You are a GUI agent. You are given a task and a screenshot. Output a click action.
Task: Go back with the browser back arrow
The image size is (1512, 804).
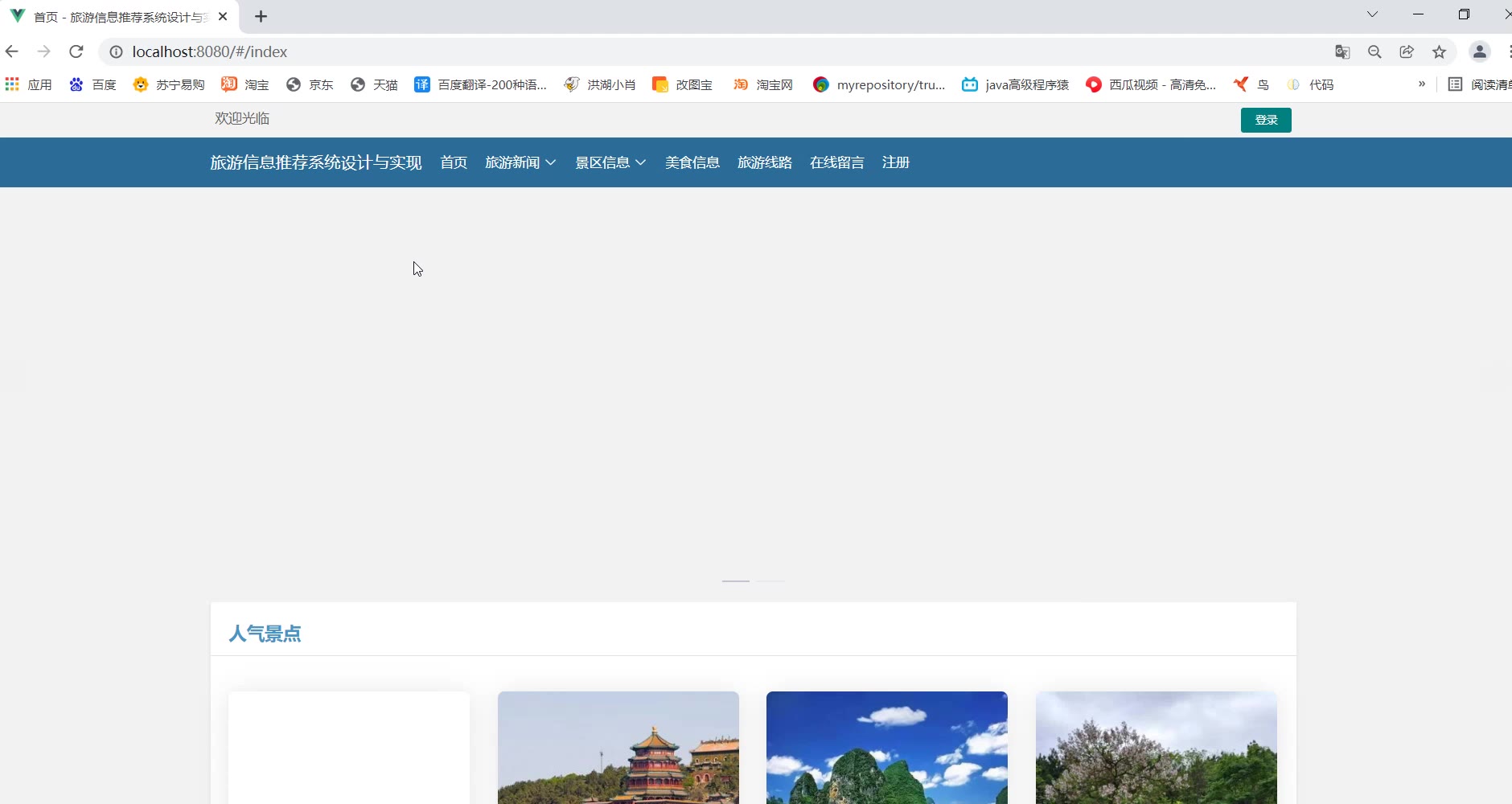(12, 51)
